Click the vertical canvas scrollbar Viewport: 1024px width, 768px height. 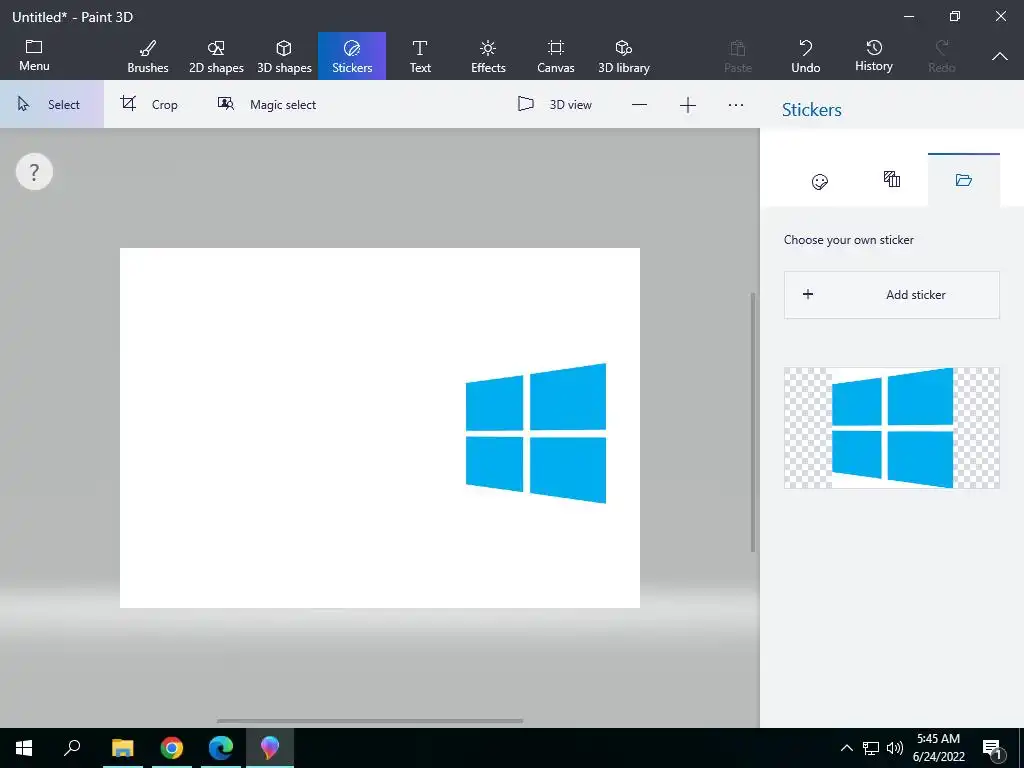[x=753, y=423]
